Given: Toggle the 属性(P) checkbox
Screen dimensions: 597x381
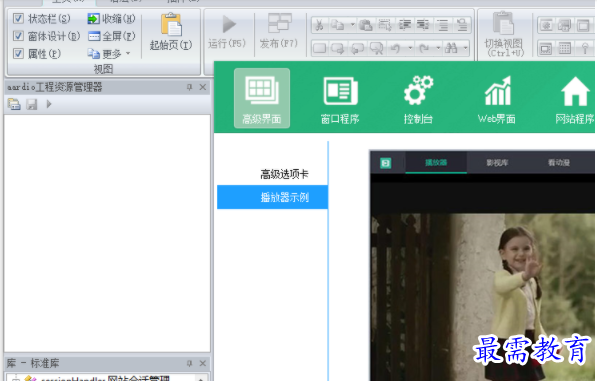Looking at the screenshot, I should (18, 53).
